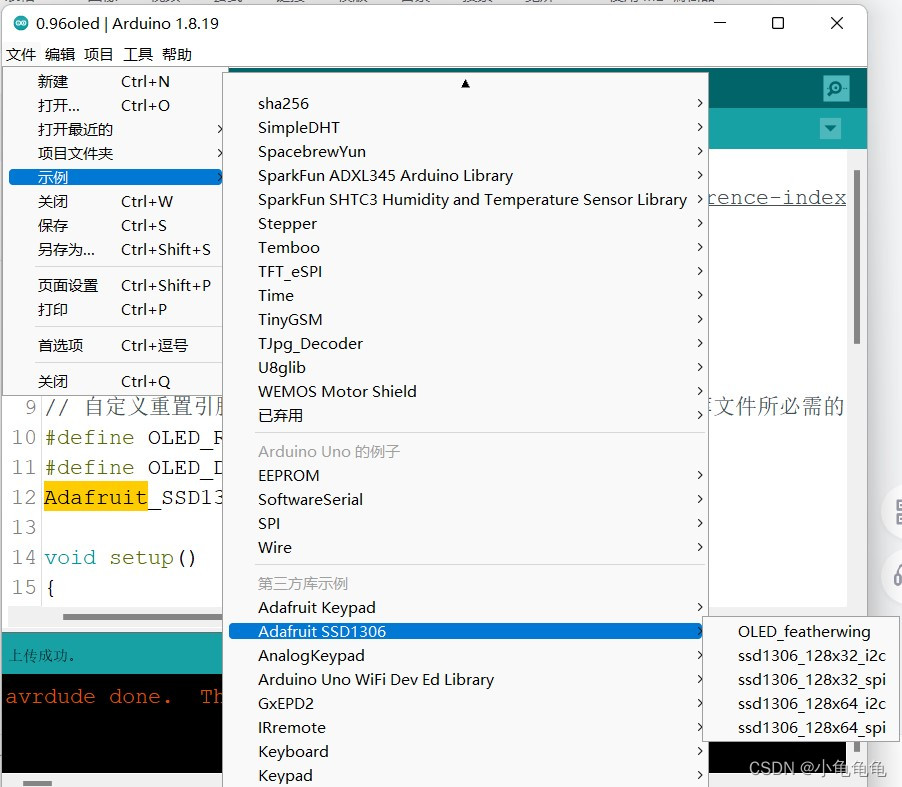The width and height of the screenshot is (902, 787).
Task: Open the 项目 menu
Action: point(98,55)
